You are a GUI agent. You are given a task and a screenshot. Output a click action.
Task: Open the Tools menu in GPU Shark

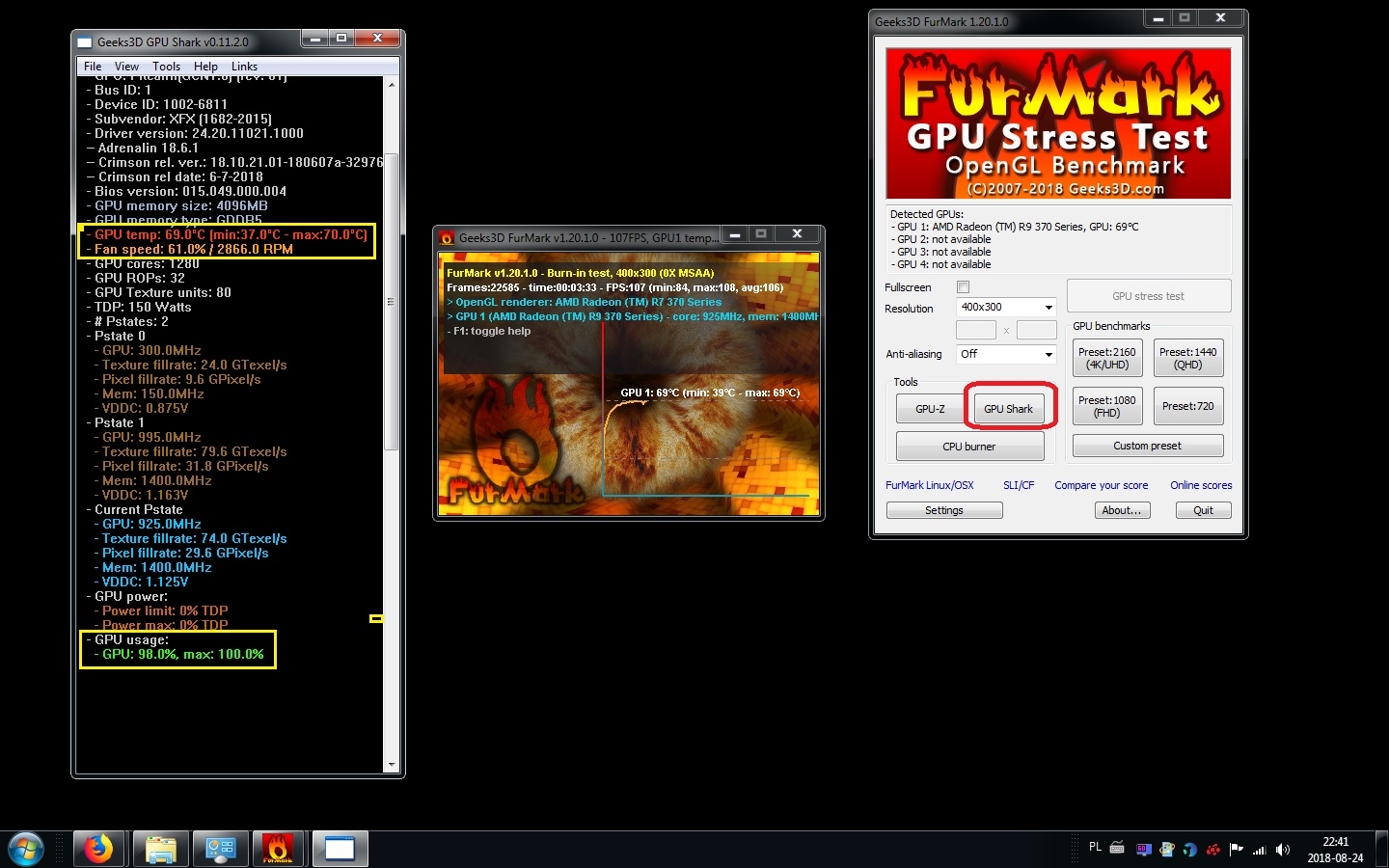point(166,67)
